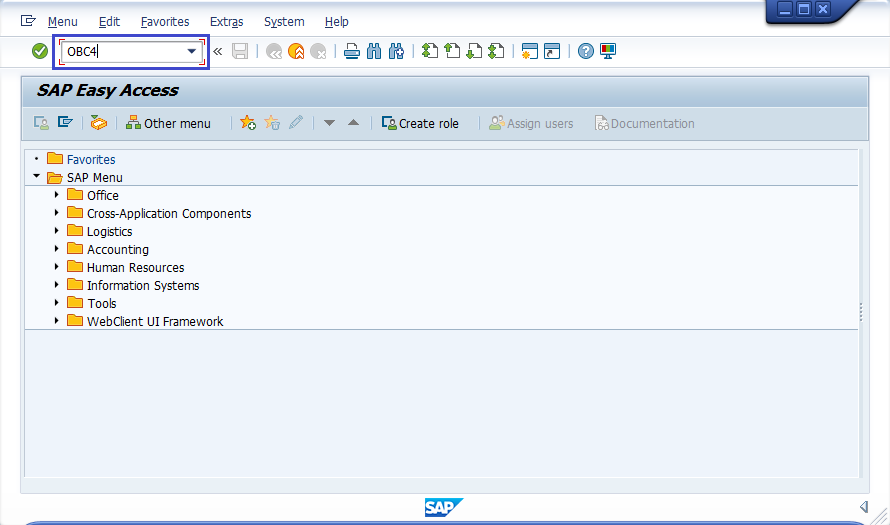Image resolution: width=890 pixels, height=525 pixels.
Task: Click the Add to Favorites star icon
Action: 248,123
